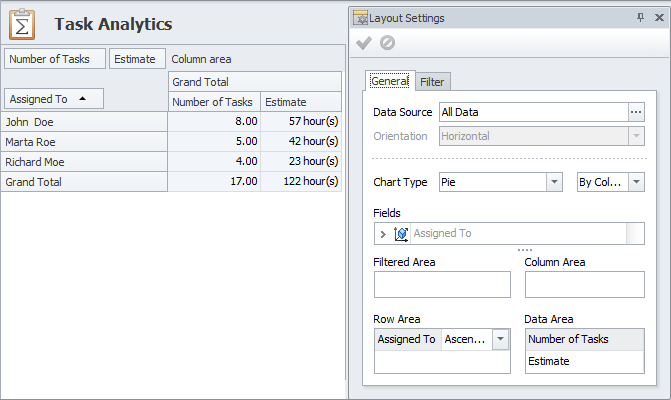Click the Layout Settings panel icon
Viewport: 671px width, 400px height.
pos(359,18)
